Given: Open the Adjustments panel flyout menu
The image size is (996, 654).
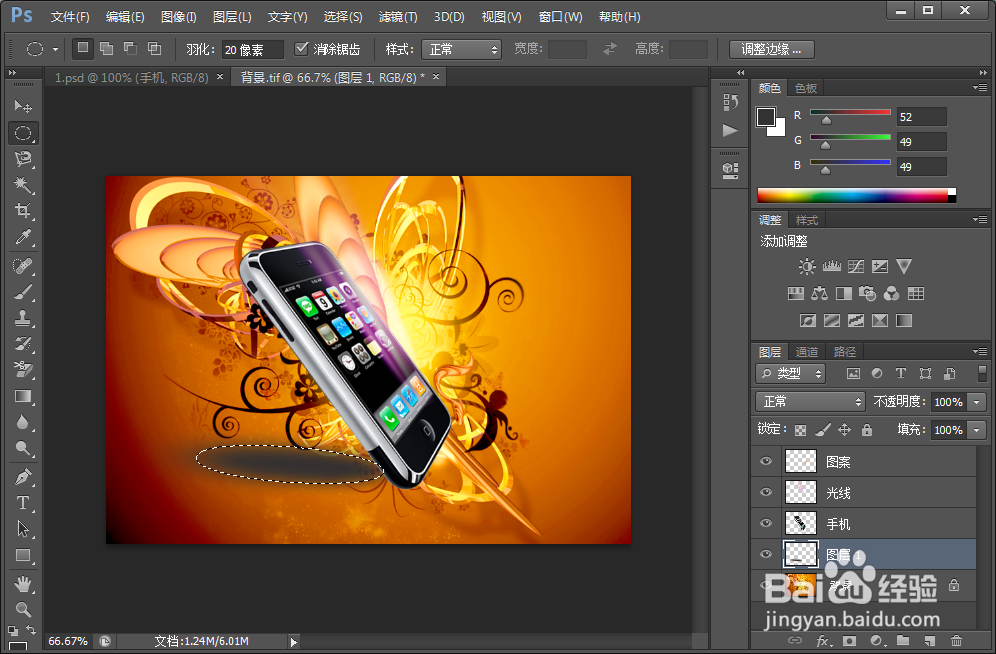Looking at the screenshot, I should [980, 220].
